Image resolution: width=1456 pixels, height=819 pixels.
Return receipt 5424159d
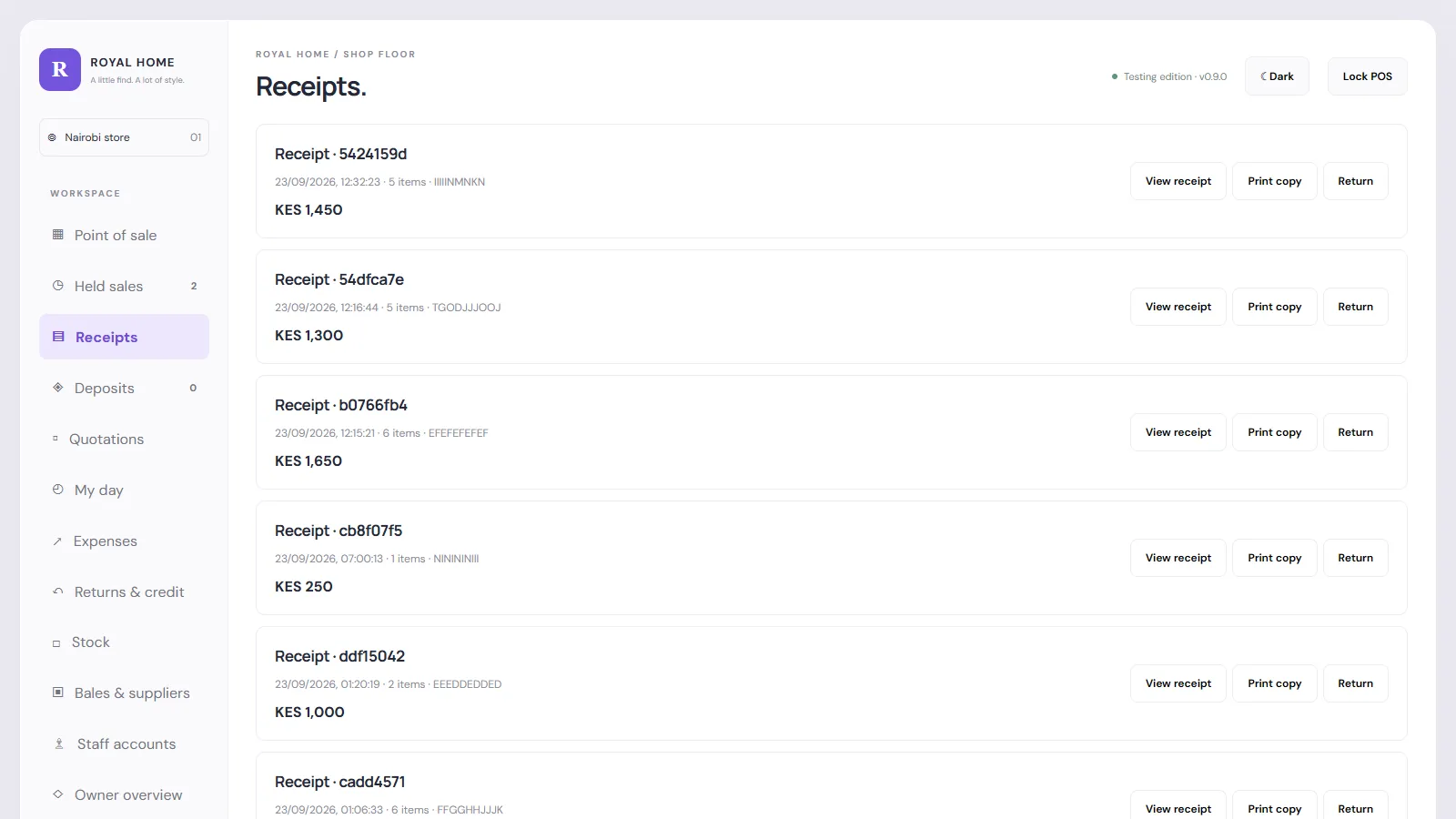click(x=1356, y=181)
